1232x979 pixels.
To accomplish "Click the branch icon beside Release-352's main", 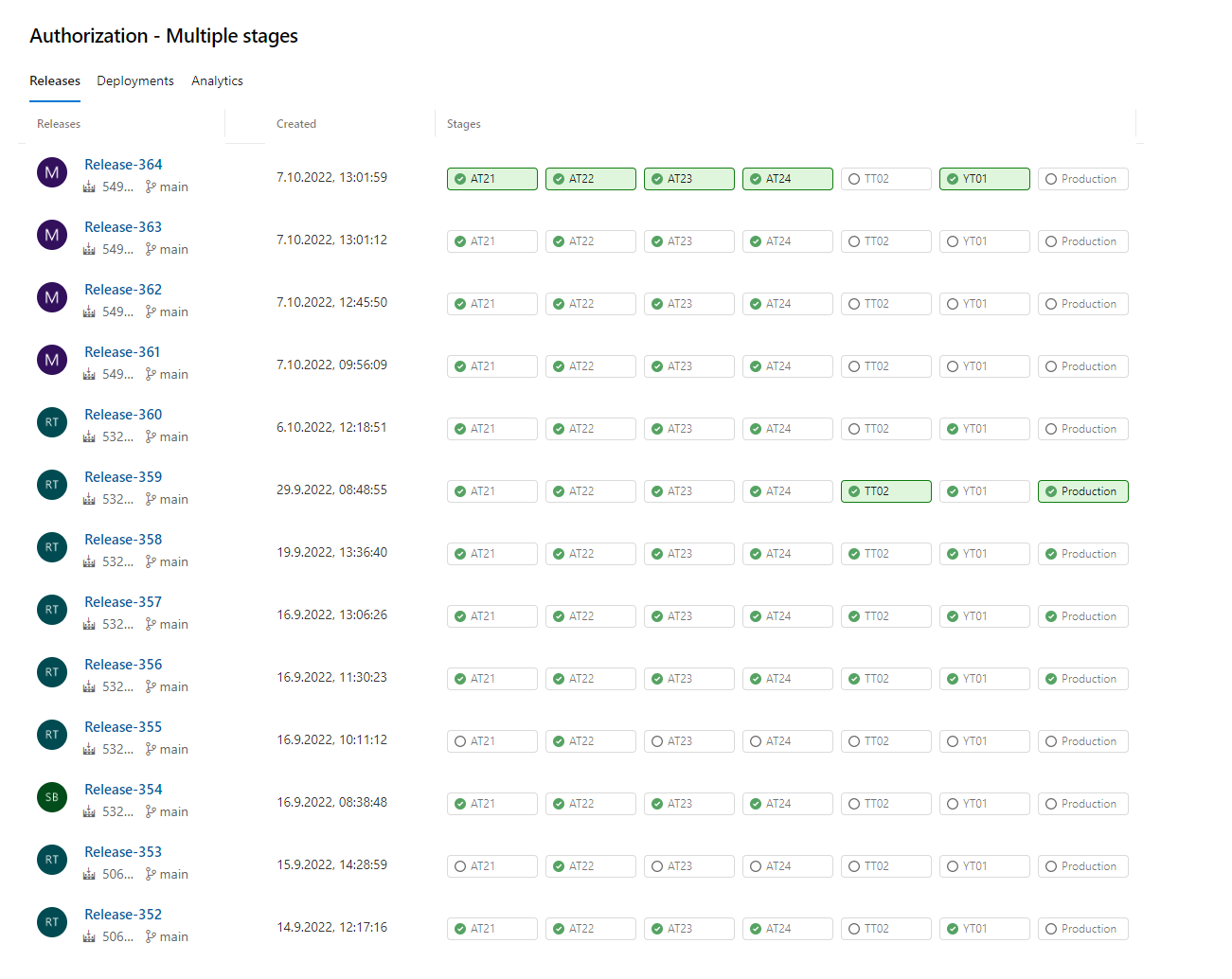I will tap(149, 936).
